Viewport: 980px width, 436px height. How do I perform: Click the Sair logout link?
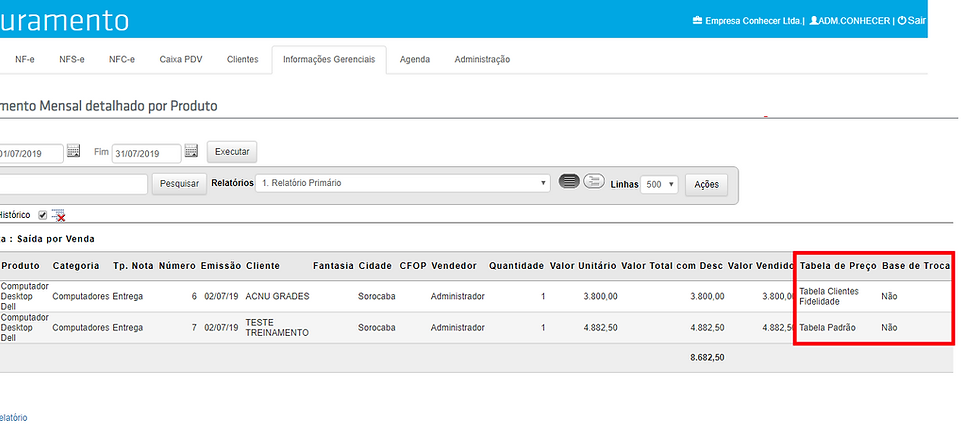916,21
